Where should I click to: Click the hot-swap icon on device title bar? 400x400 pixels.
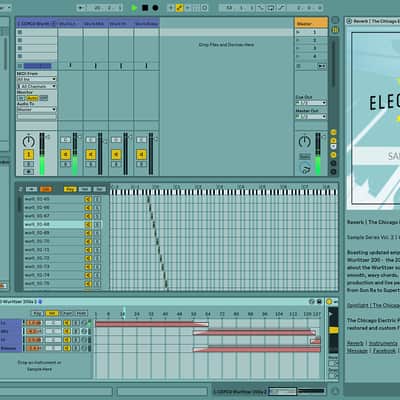tap(312, 302)
